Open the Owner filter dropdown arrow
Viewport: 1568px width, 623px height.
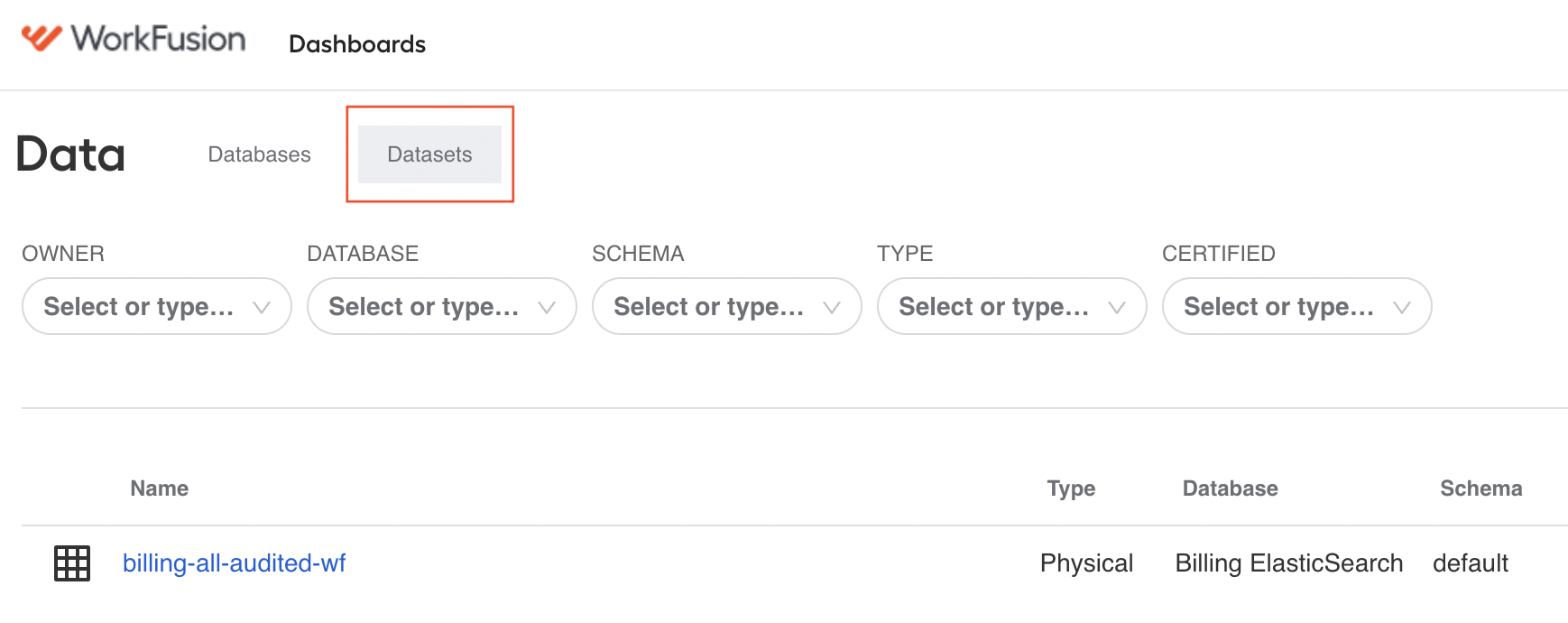[x=262, y=307]
